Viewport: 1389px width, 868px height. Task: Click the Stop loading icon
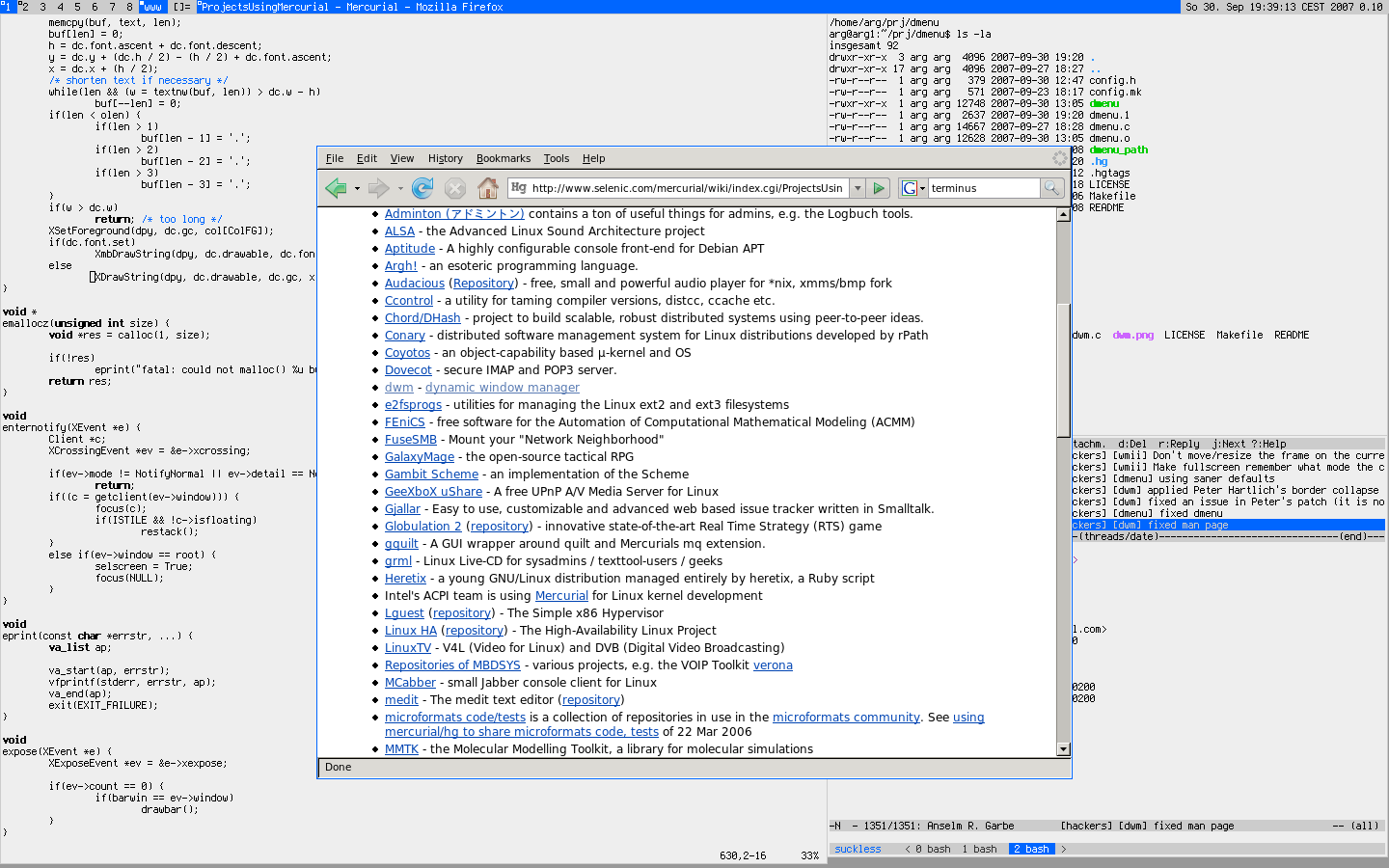pos(455,188)
